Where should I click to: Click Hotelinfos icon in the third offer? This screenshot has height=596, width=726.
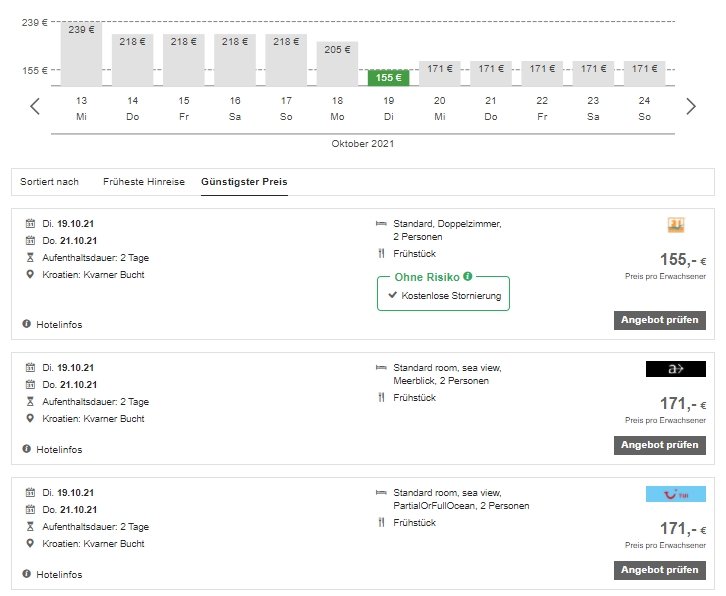click(x=27, y=575)
